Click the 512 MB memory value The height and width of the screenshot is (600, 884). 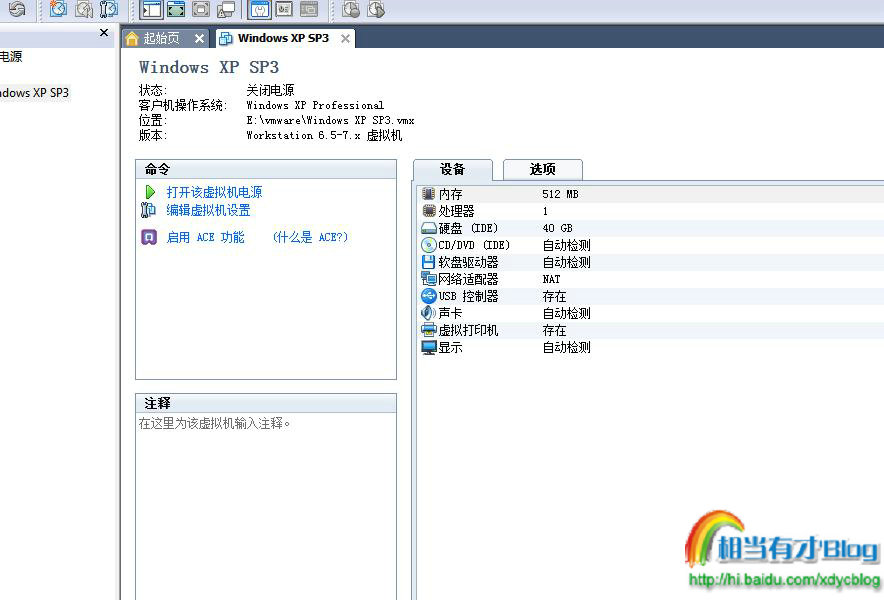point(560,195)
